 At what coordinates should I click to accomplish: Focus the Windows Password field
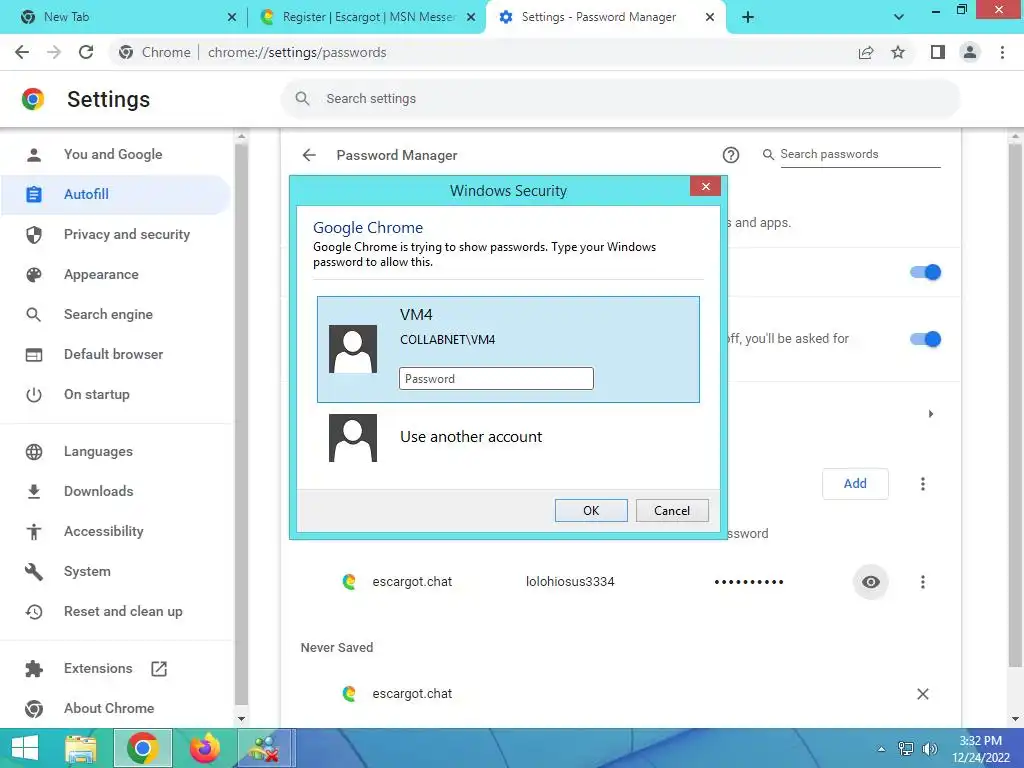(x=496, y=379)
